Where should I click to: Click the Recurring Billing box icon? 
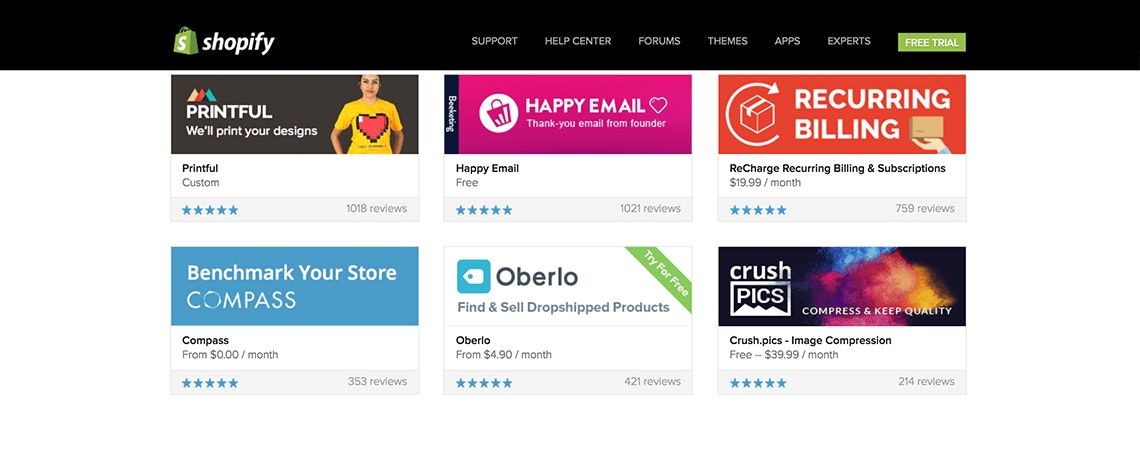[x=754, y=114]
